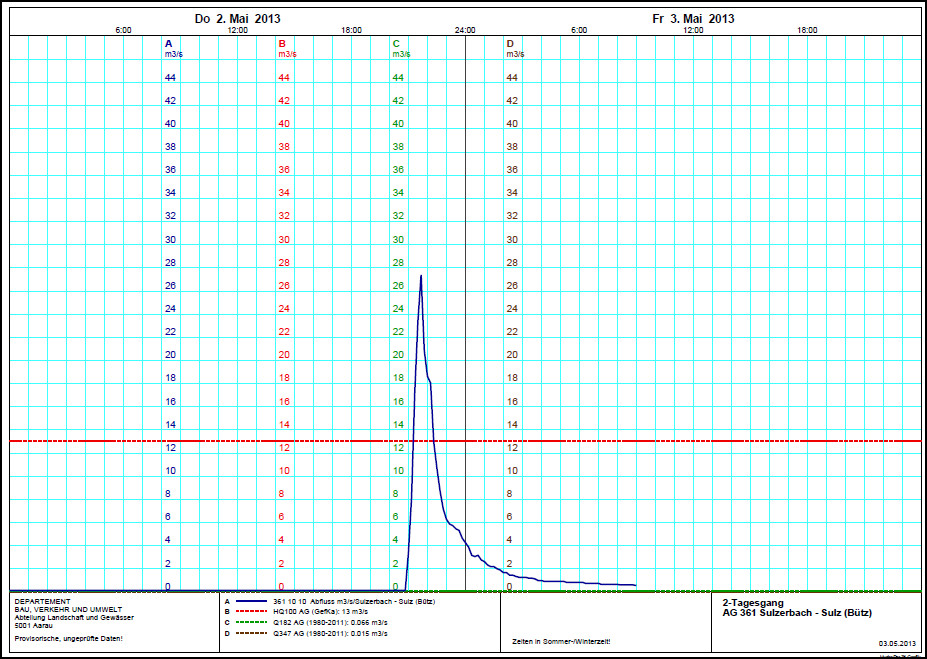Screen dimensions: 927x659
Task: Click the brown dashed Q347 legend line
Action: tap(250, 633)
